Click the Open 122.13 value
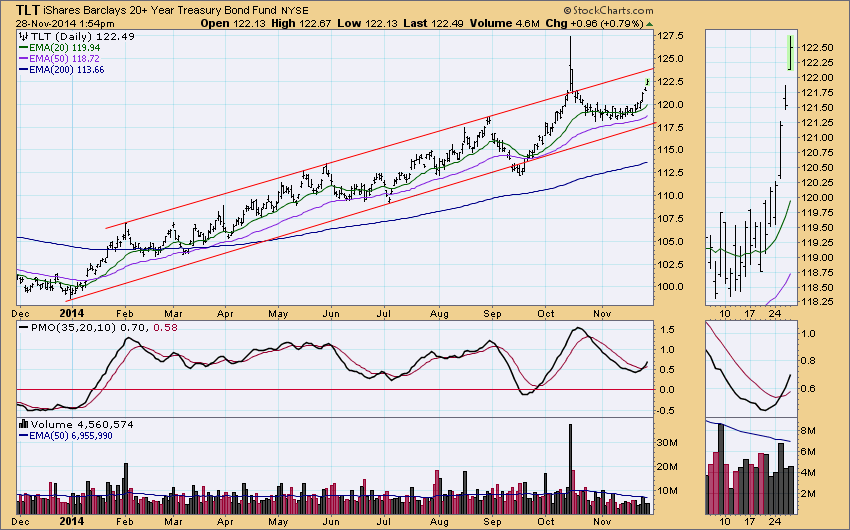 click(x=231, y=23)
